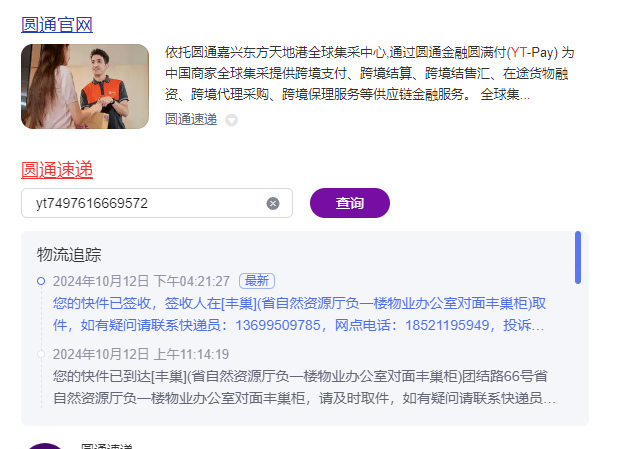
Task: Click the purple round avatar at bottom
Action: point(45,446)
